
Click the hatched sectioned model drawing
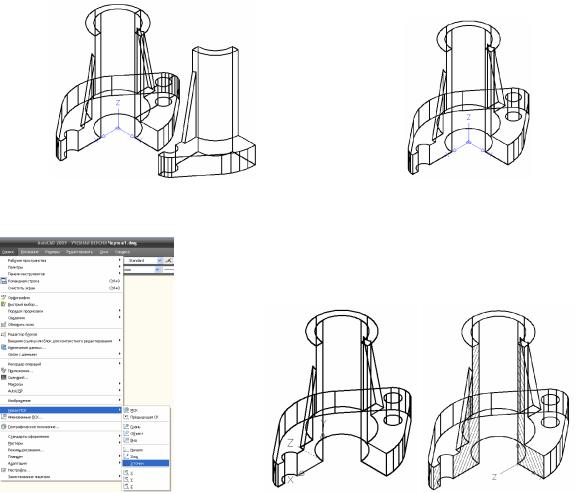tap(499, 400)
